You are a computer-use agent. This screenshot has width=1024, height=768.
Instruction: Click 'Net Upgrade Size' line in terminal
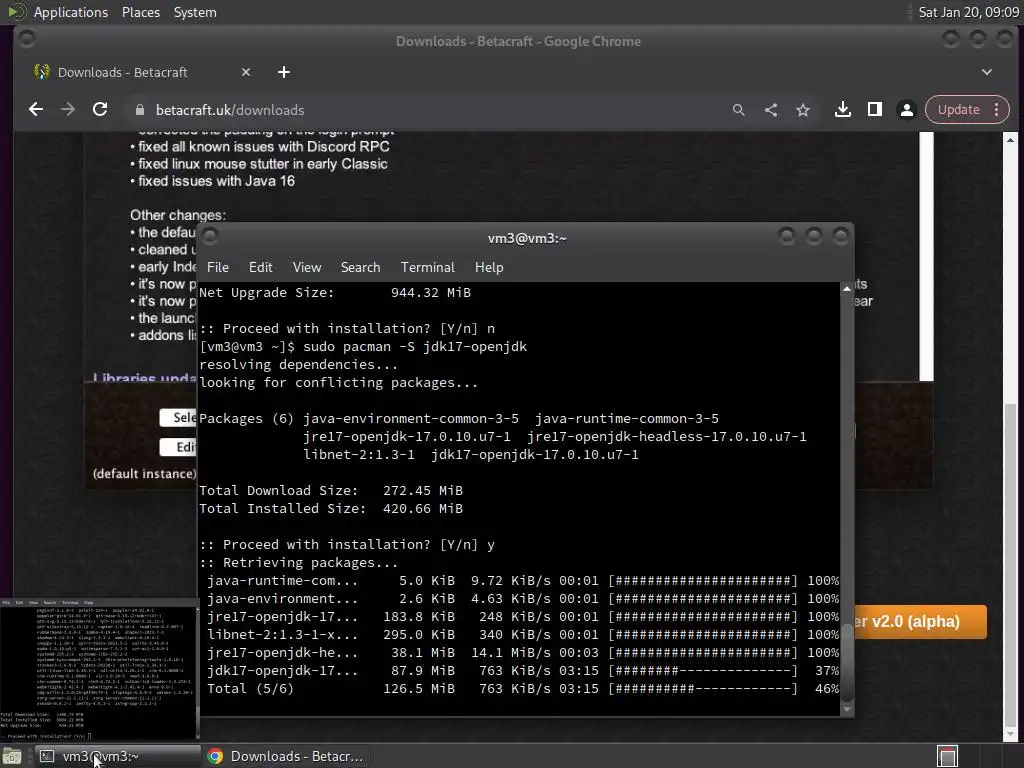pos(334,293)
